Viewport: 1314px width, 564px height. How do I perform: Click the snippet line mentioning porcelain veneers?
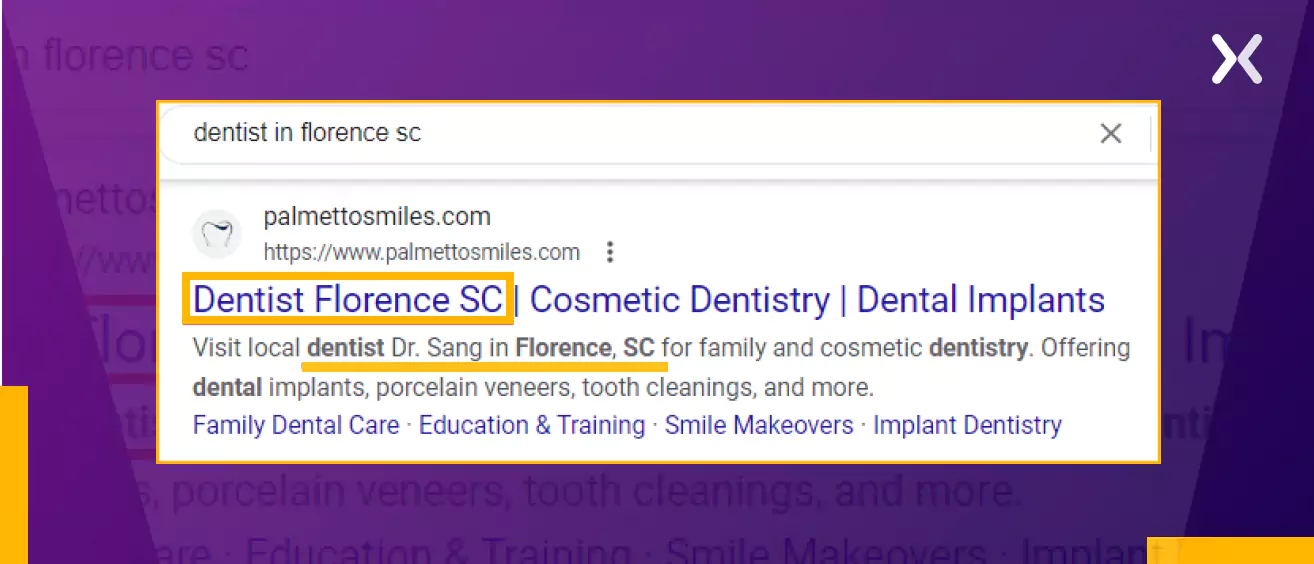coord(533,387)
